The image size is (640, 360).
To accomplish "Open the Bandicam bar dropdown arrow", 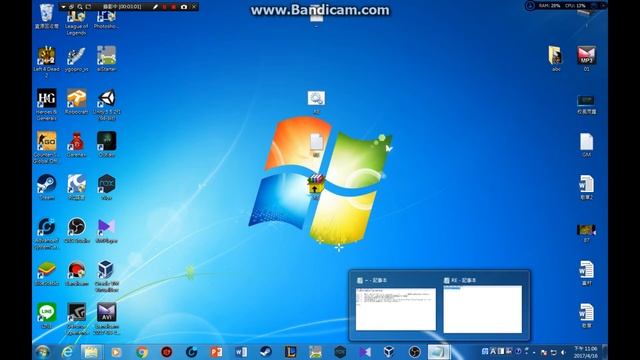I will coord(63,7).
